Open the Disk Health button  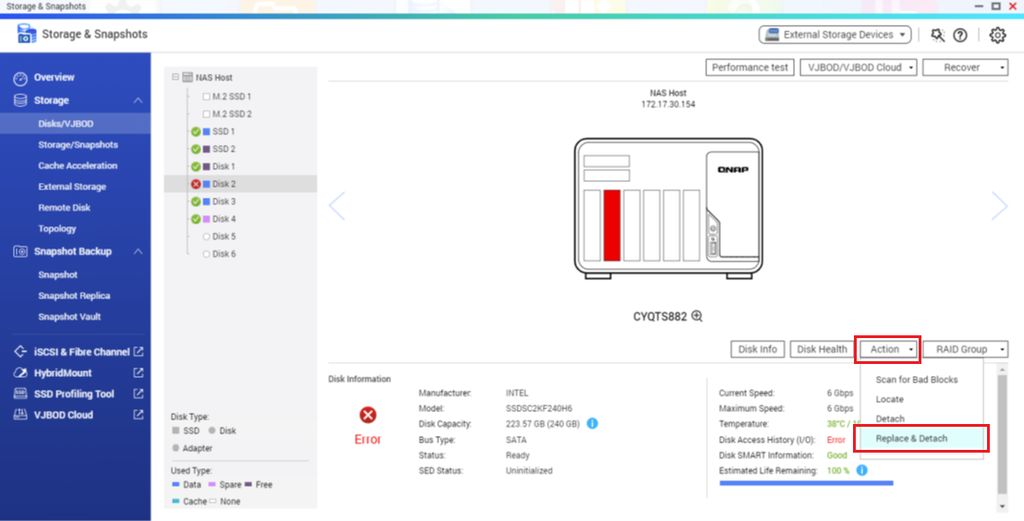[821, 349]
